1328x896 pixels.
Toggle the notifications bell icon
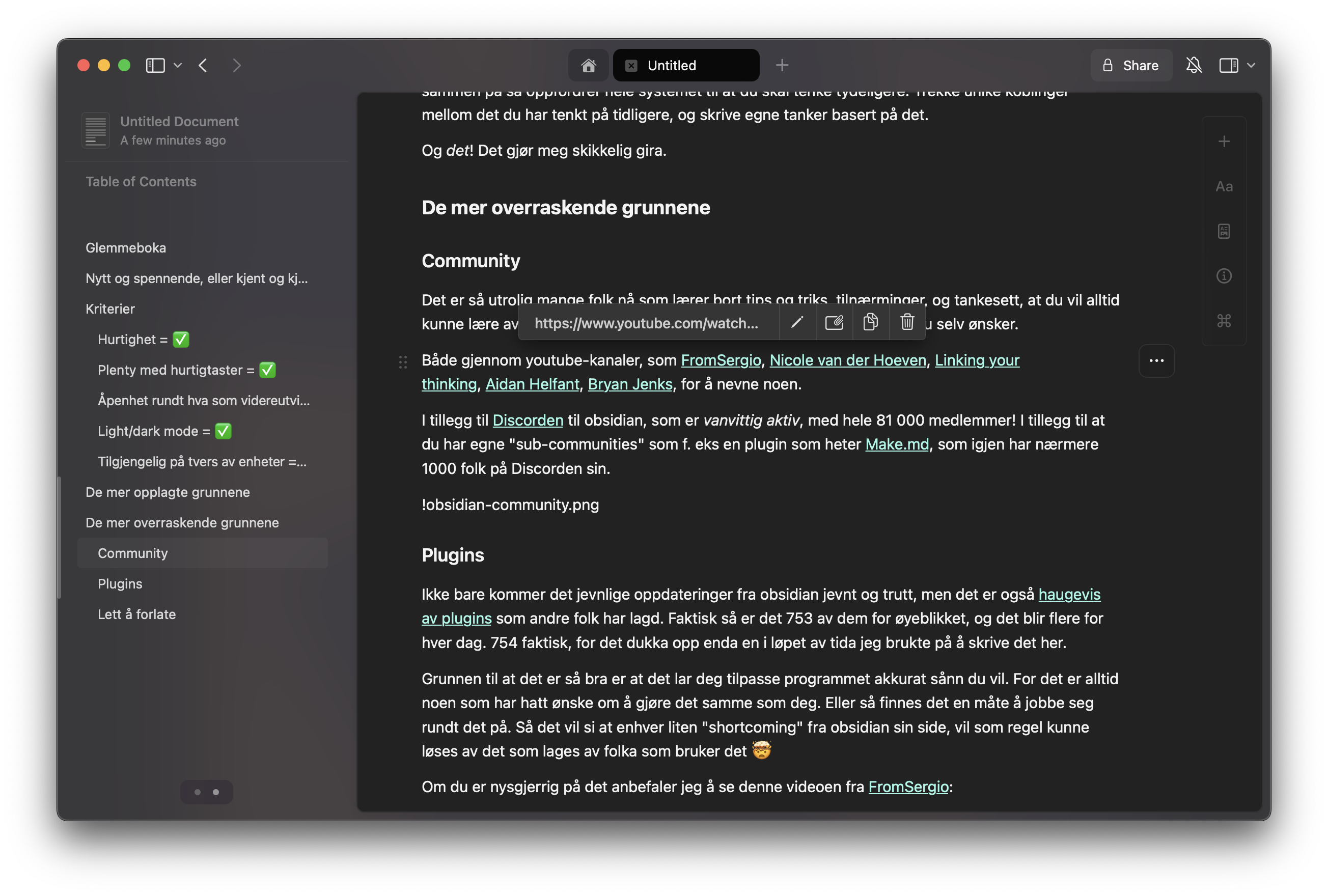coord(1193,66)
